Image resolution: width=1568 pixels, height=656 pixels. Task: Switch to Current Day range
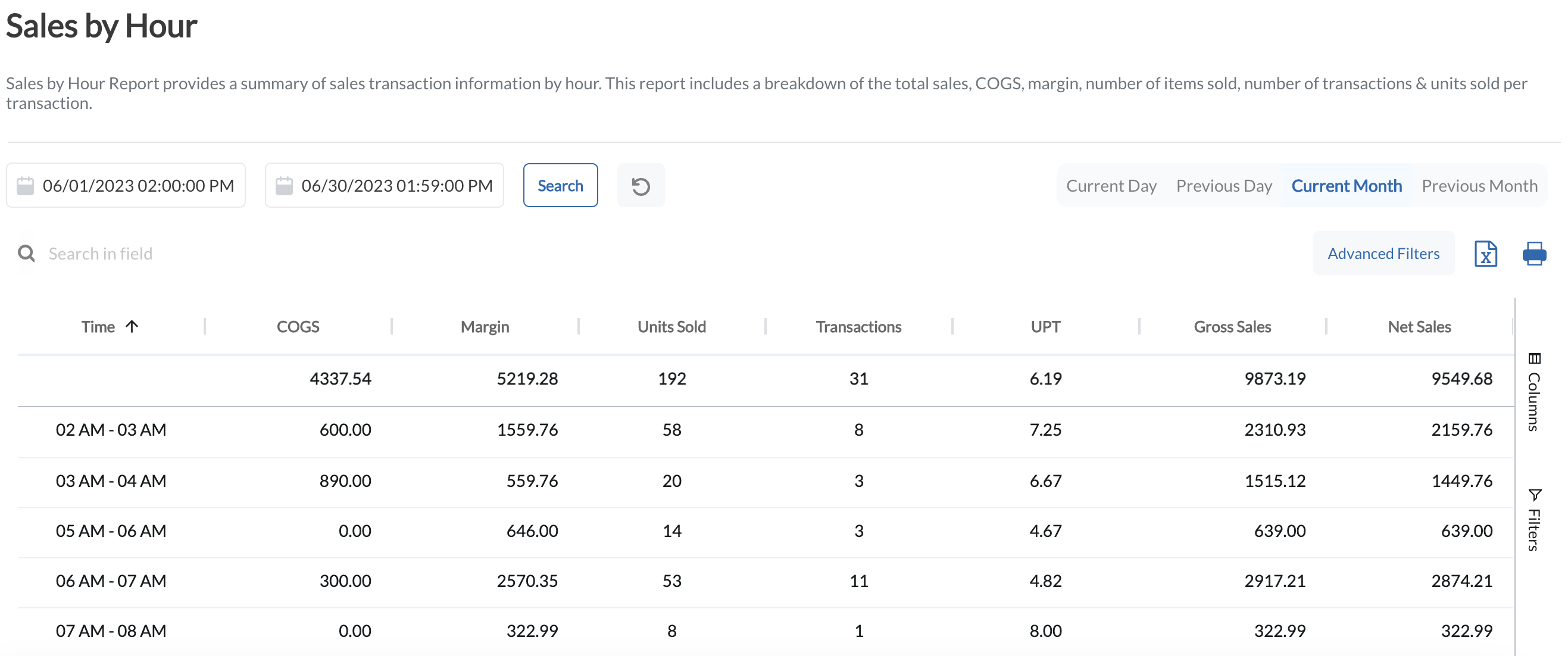(1111, 186)
